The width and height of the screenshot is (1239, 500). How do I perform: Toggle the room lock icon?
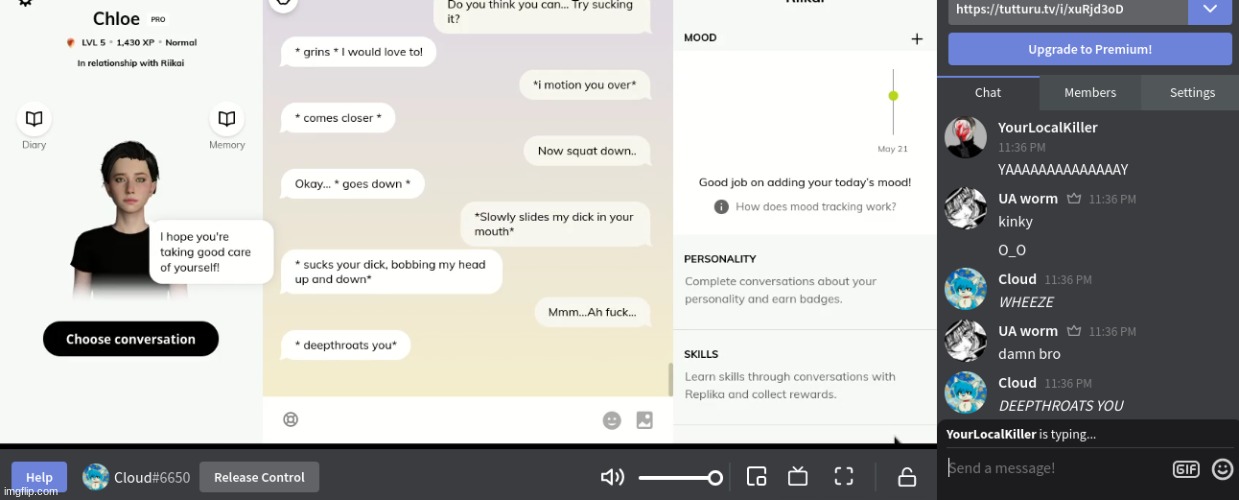coord(907,477)
